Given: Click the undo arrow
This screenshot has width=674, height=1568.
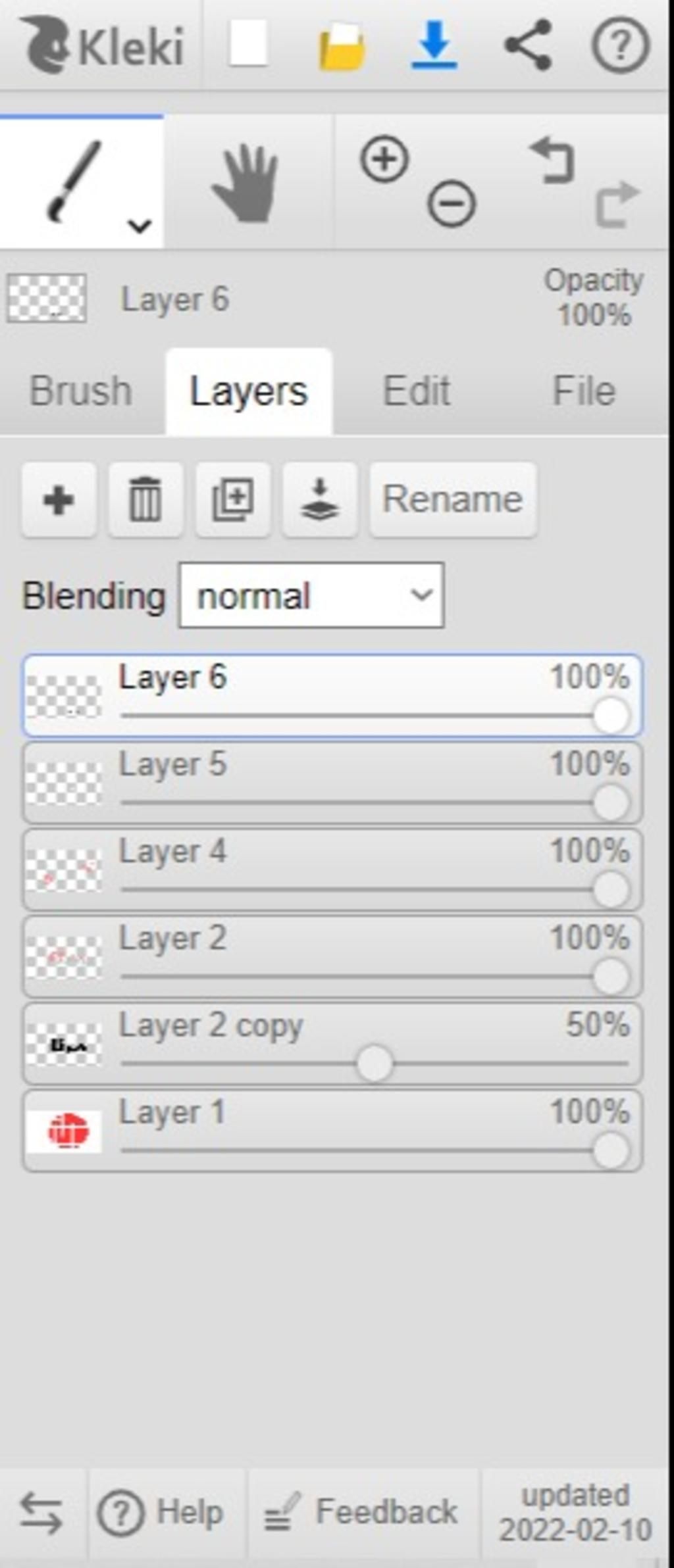Looking at the screenshot, I should pyautogui.click(x=553, y=160).
